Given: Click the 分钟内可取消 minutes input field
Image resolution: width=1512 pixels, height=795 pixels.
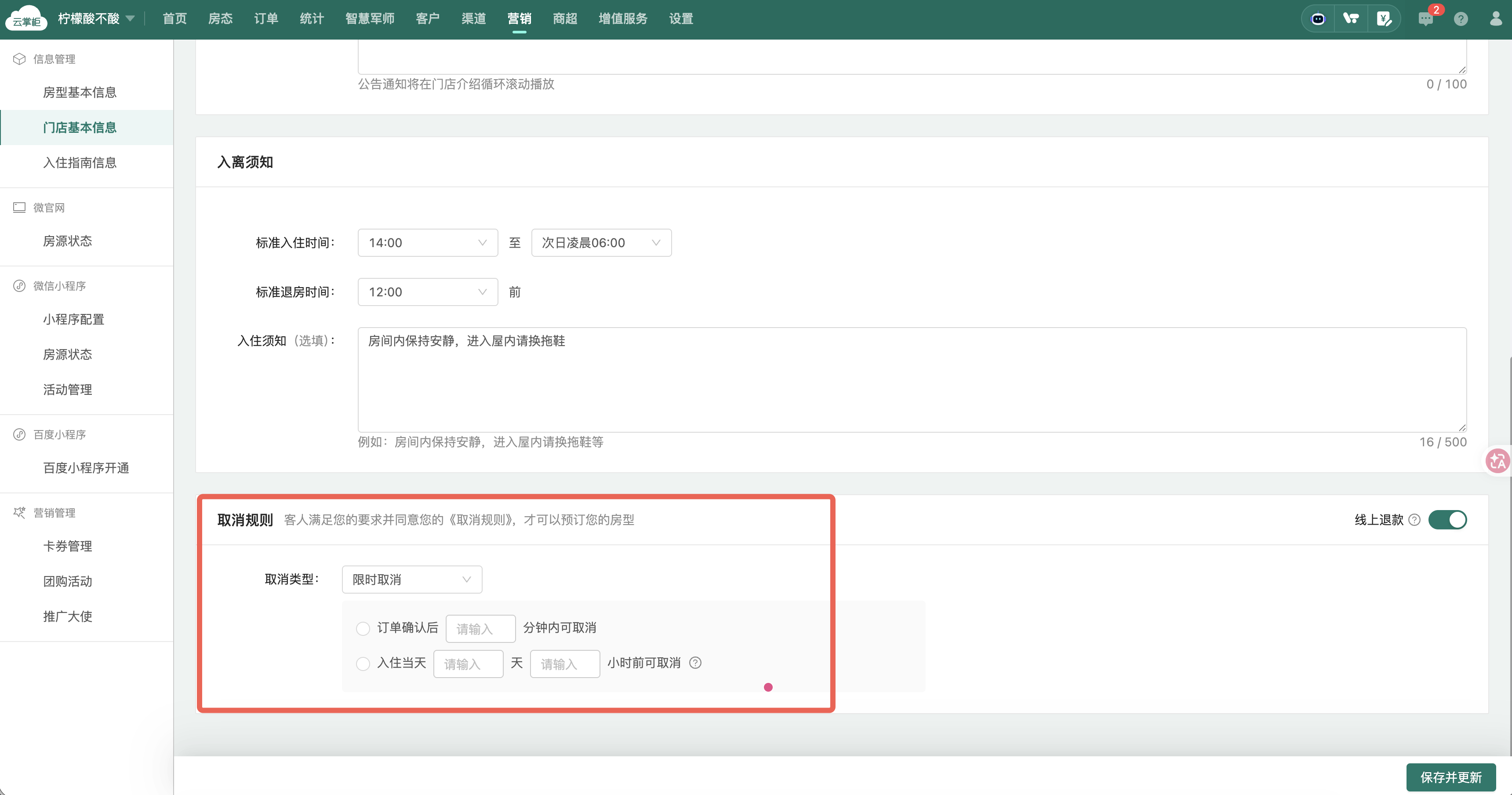Looking at the screenshot, I should coord(480,629).
